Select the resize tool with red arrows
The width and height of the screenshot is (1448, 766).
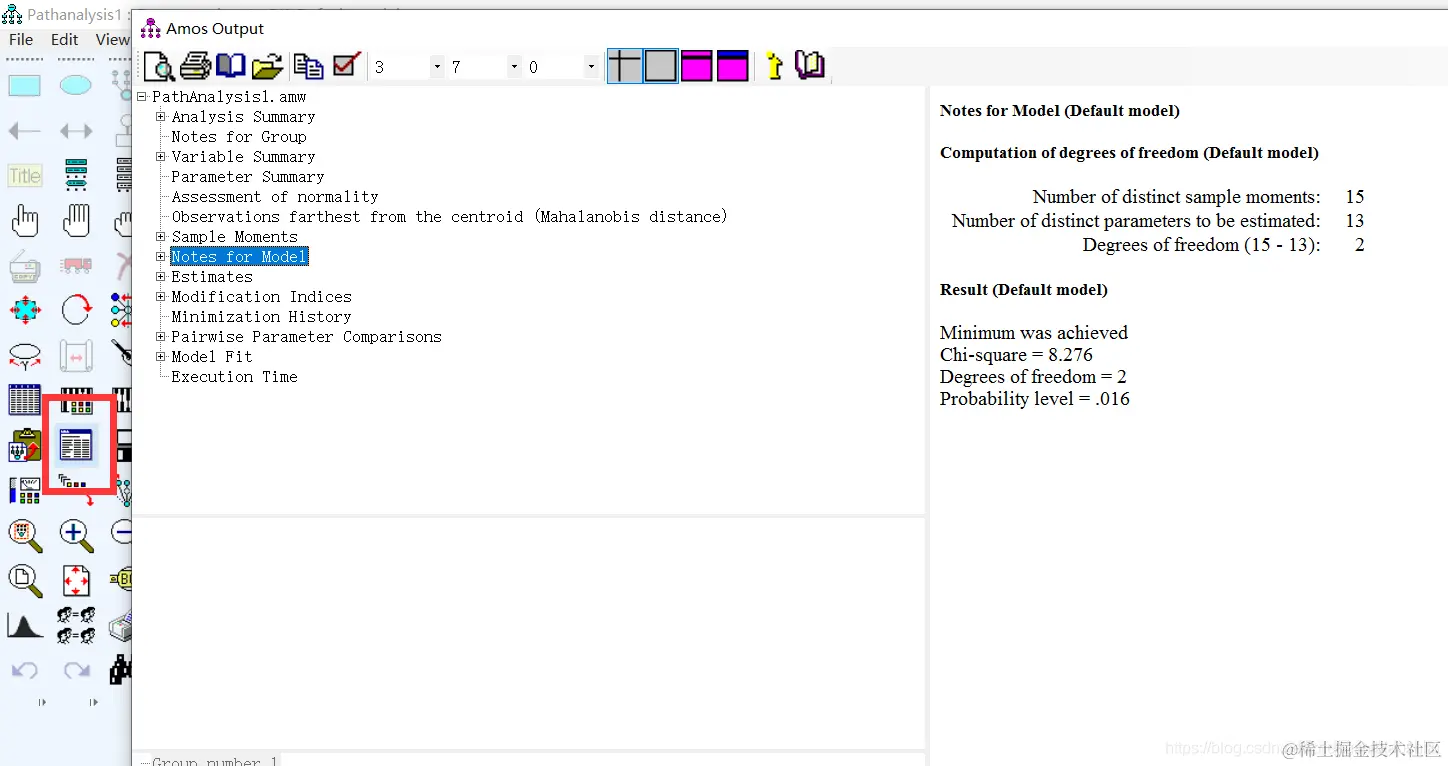[x=25, y=310]
